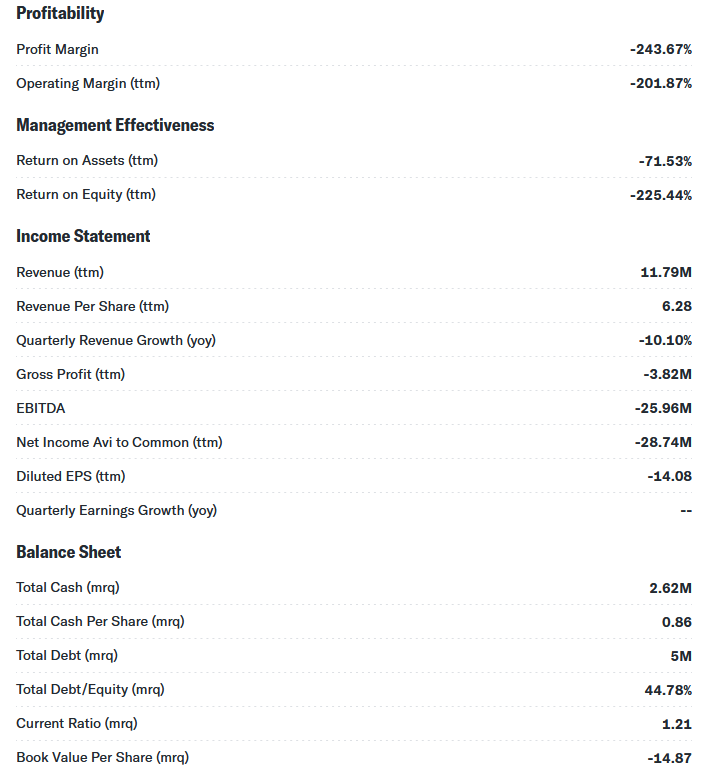Select Net Income Avi to Common label
Viewport: 705px width, 771px height.
119,442
